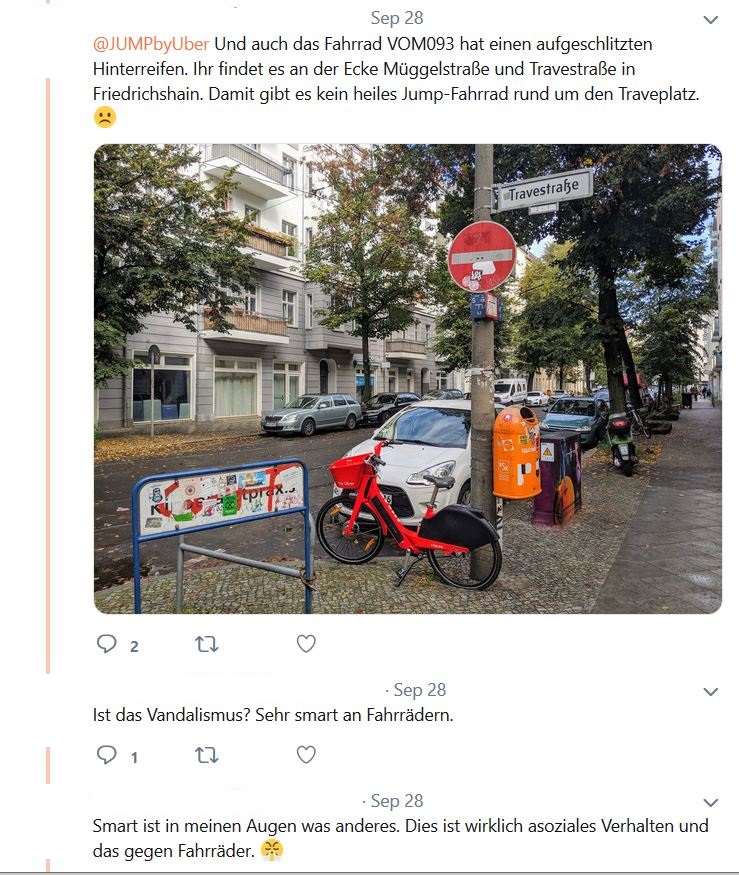This screenshot has height=875, width=739.
Task: Retweet the tweet with the bike photo
Action: tap(207, 644)
